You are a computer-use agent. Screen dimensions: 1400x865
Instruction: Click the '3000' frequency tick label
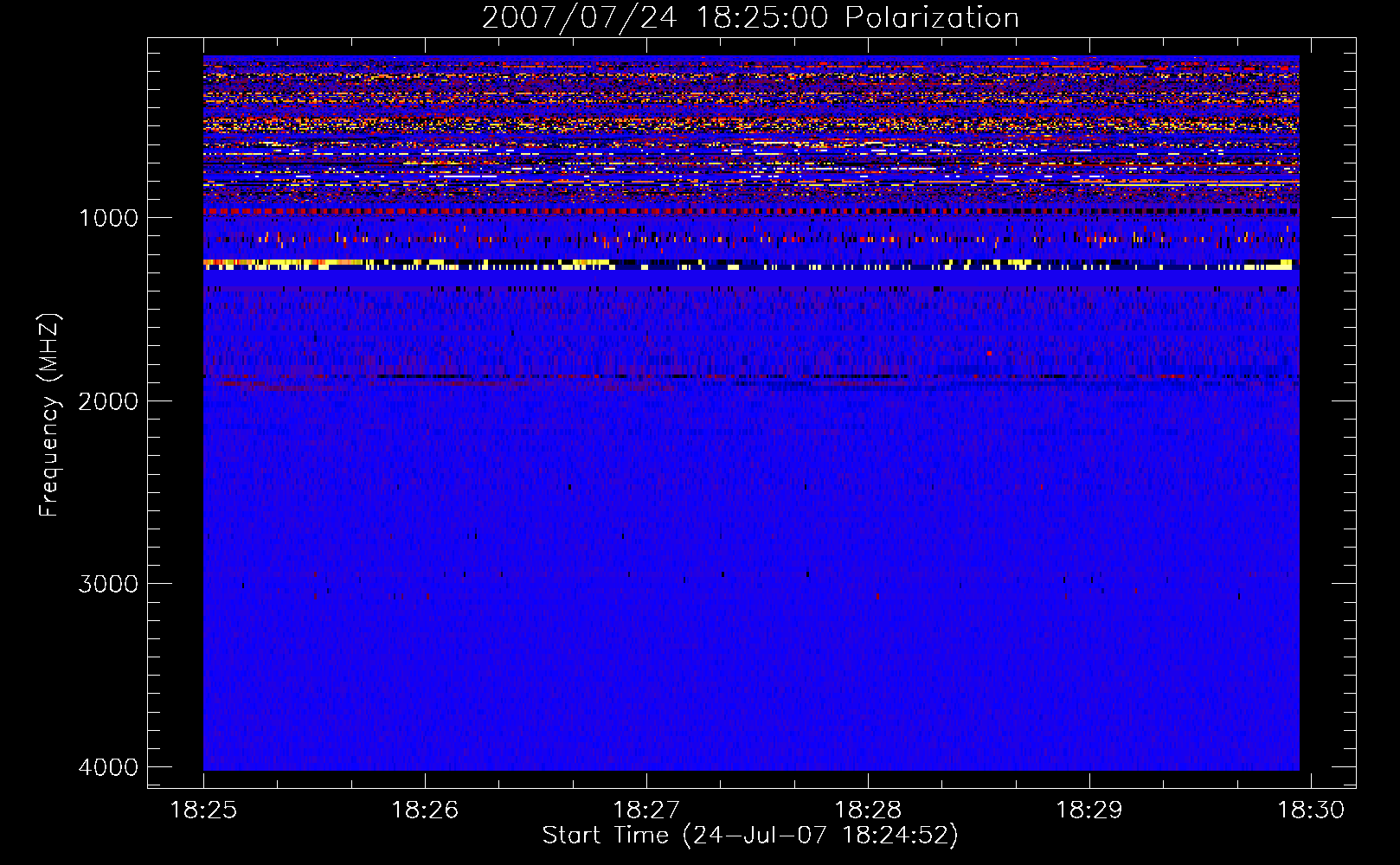pyautogui.click(x=108, y=584)
